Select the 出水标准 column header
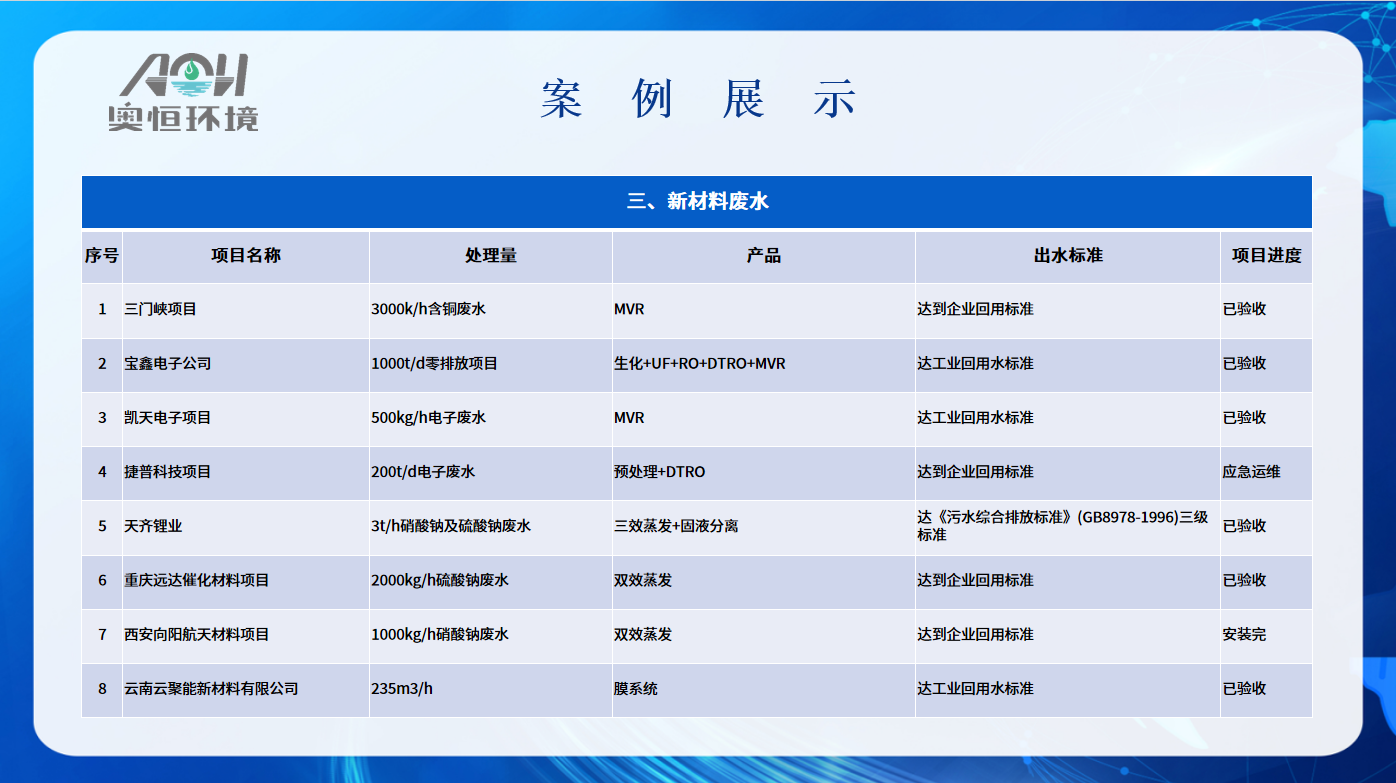The width and height of the screenshot is (1396, 783). click(x=1067, y=256)
